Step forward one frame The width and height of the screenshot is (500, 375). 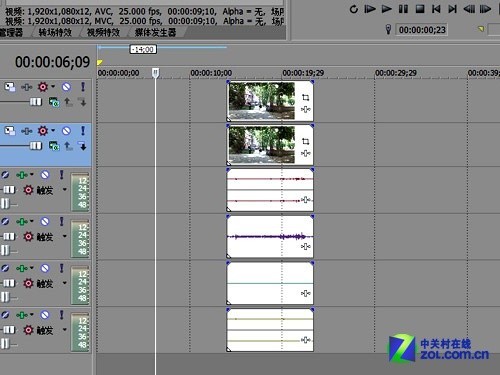[485, 9]
